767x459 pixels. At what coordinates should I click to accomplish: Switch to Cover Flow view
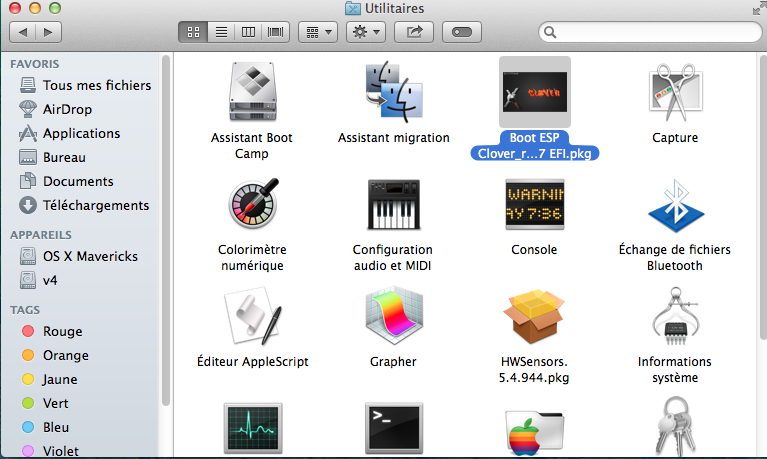point(276,32)
